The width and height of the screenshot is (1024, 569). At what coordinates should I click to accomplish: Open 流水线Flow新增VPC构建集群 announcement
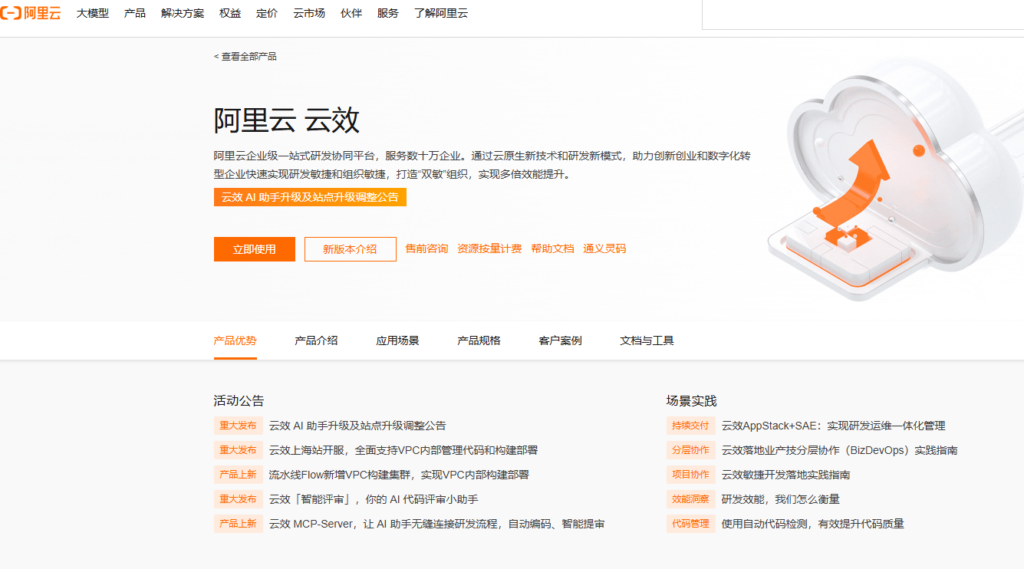(x=399, y=474)
